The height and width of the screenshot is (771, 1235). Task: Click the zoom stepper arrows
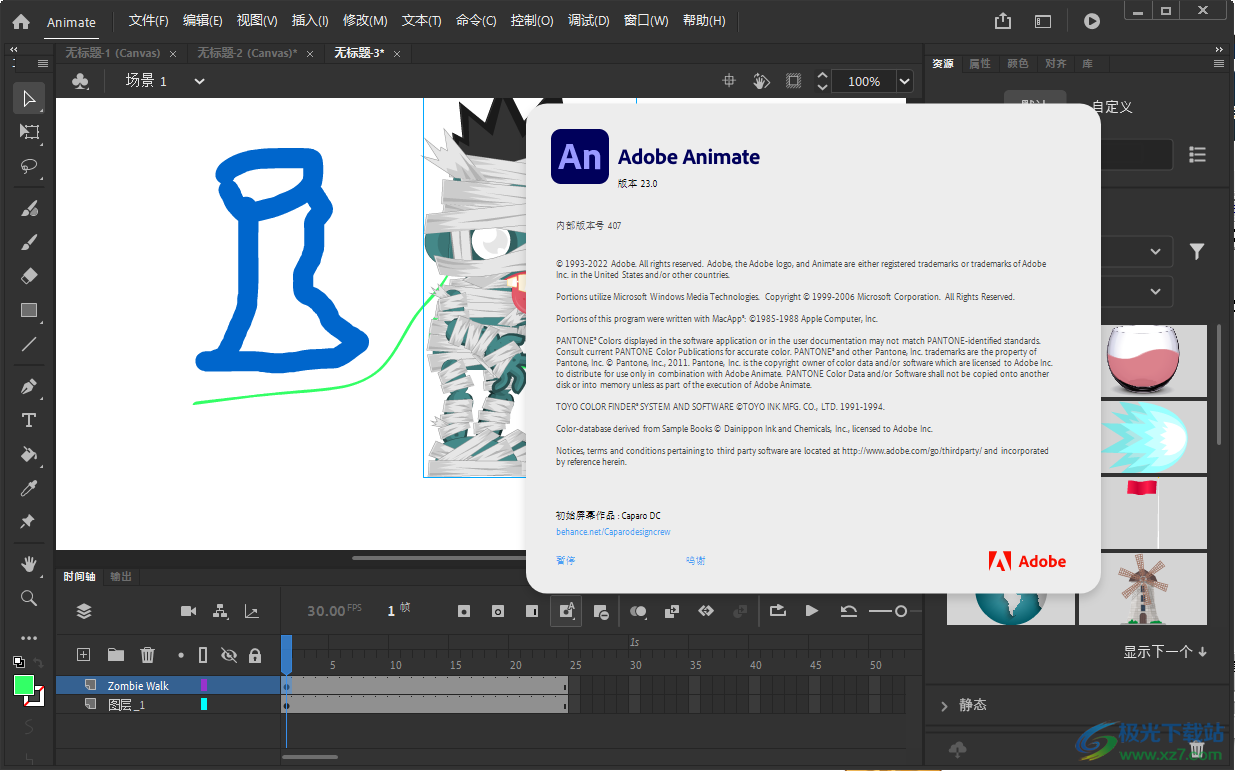823,81
